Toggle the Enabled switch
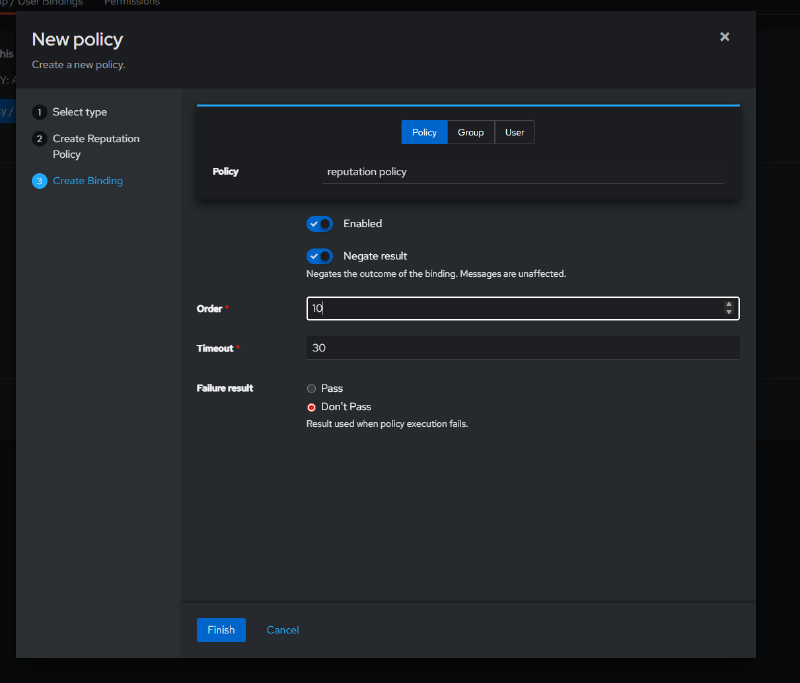800x683 pixels. [319, 223]
